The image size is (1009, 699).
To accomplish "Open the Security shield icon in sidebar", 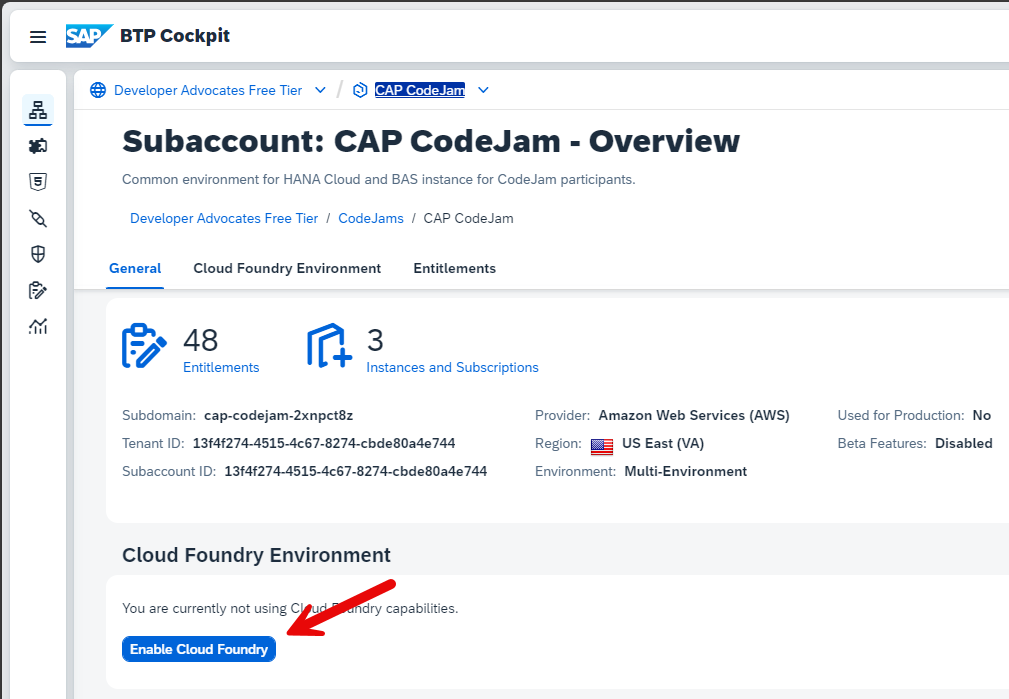I will pyautogui.click(x=38, y=254).
